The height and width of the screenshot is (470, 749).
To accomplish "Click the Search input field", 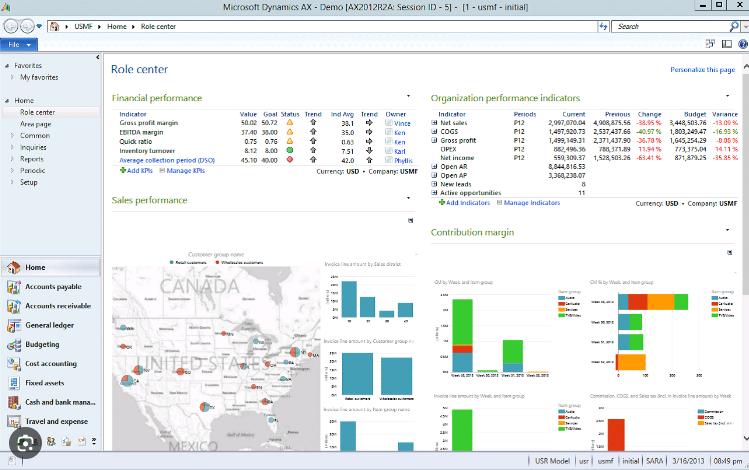I will [x=670, y=26].
